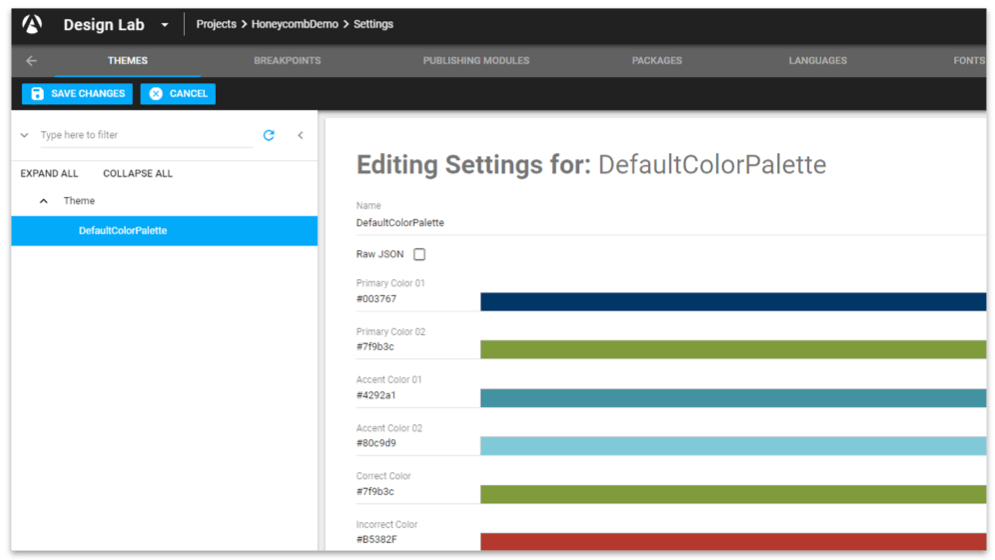Switch to the Breakpoints tab
This screenshot has height=560, width=995.
coord(287,61)
